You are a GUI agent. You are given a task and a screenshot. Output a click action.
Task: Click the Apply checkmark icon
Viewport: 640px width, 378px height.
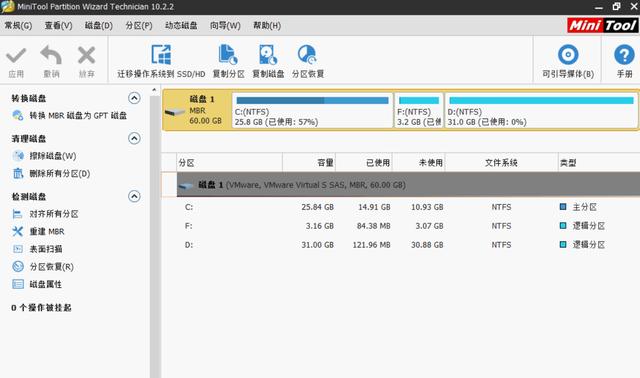tap(16, 56)
